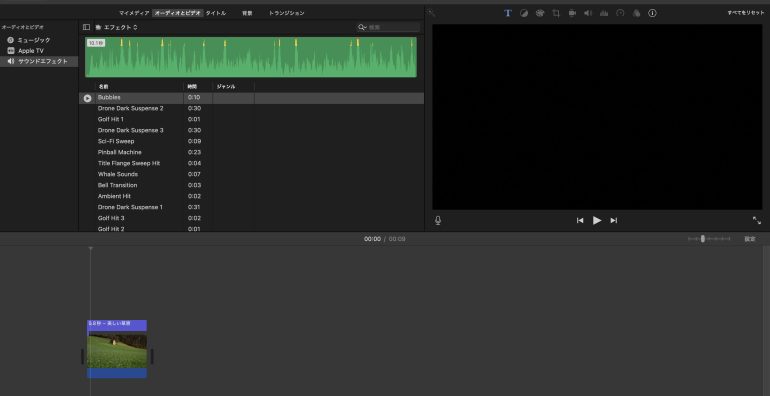The image size is (770, 396).
Task: Select the Title Flange Sweep Hit row
Action: pos(251,164)
